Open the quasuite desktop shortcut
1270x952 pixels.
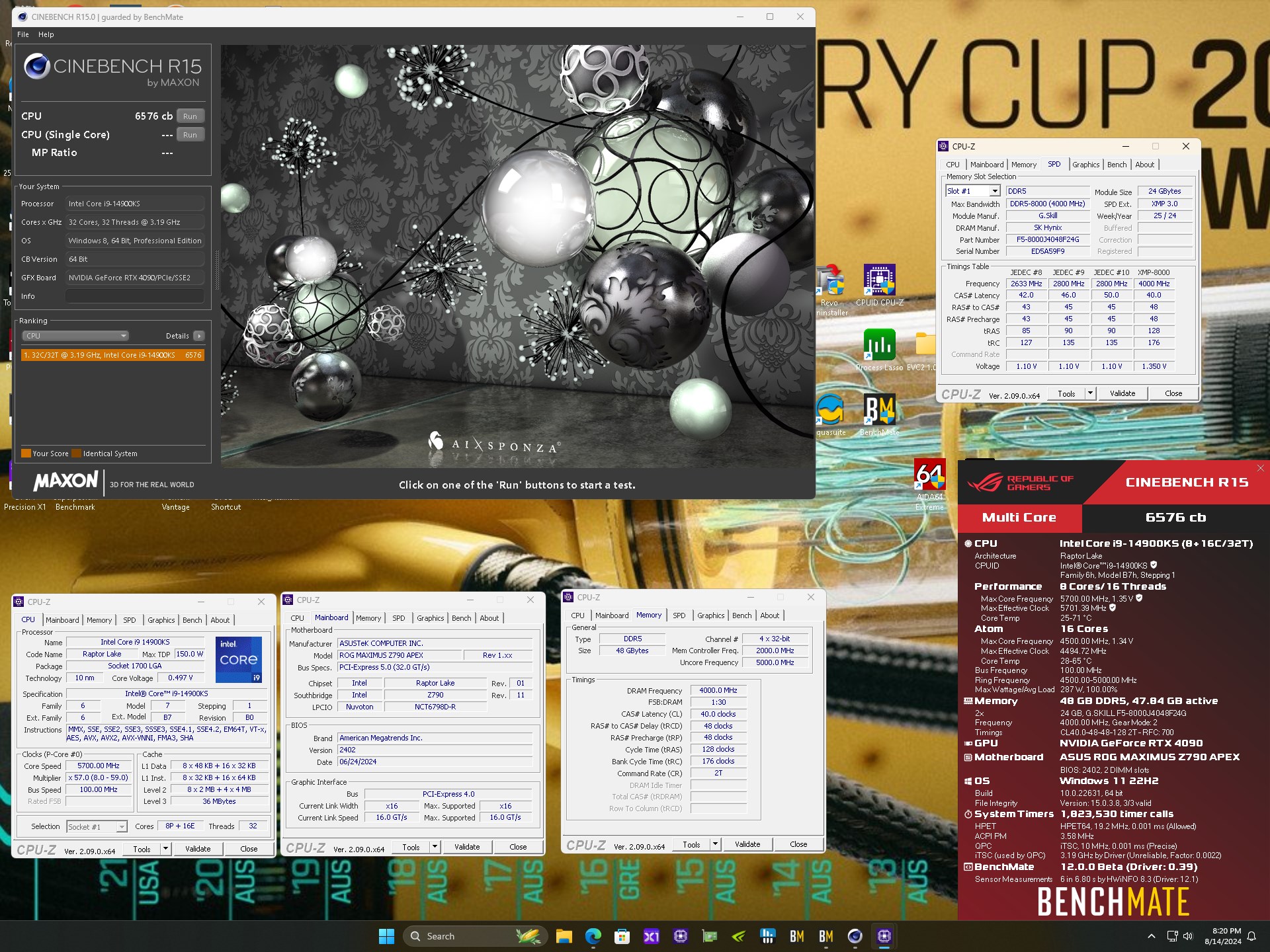[x=830, y=415]
